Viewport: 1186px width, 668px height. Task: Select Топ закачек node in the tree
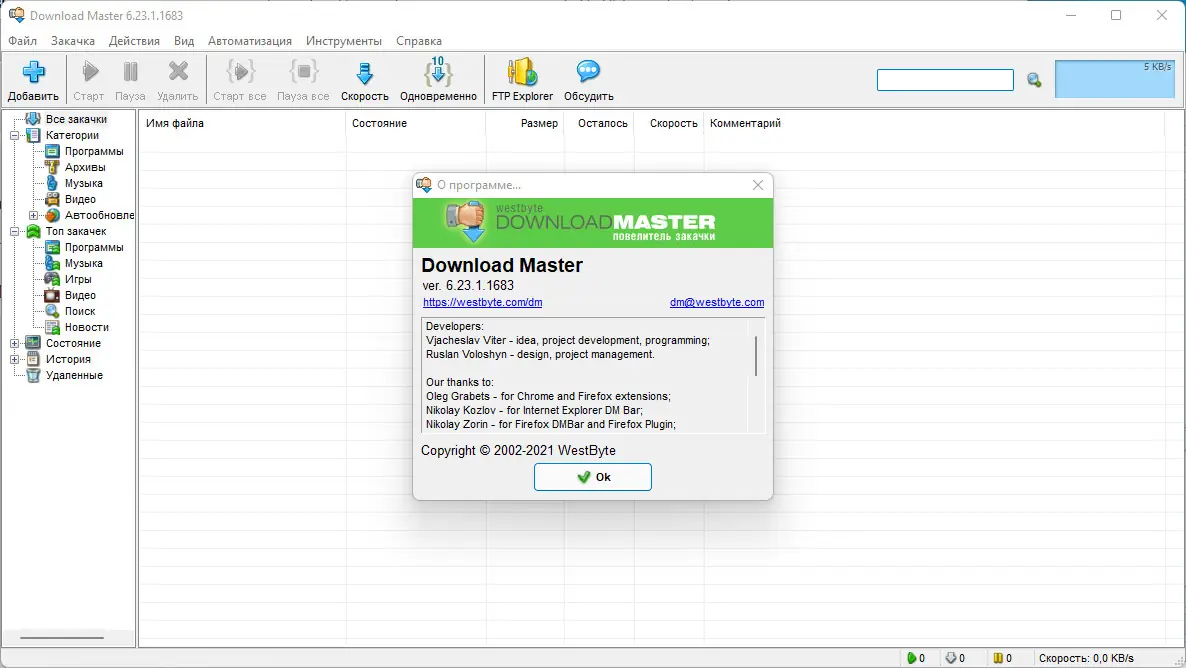(76, 231)
